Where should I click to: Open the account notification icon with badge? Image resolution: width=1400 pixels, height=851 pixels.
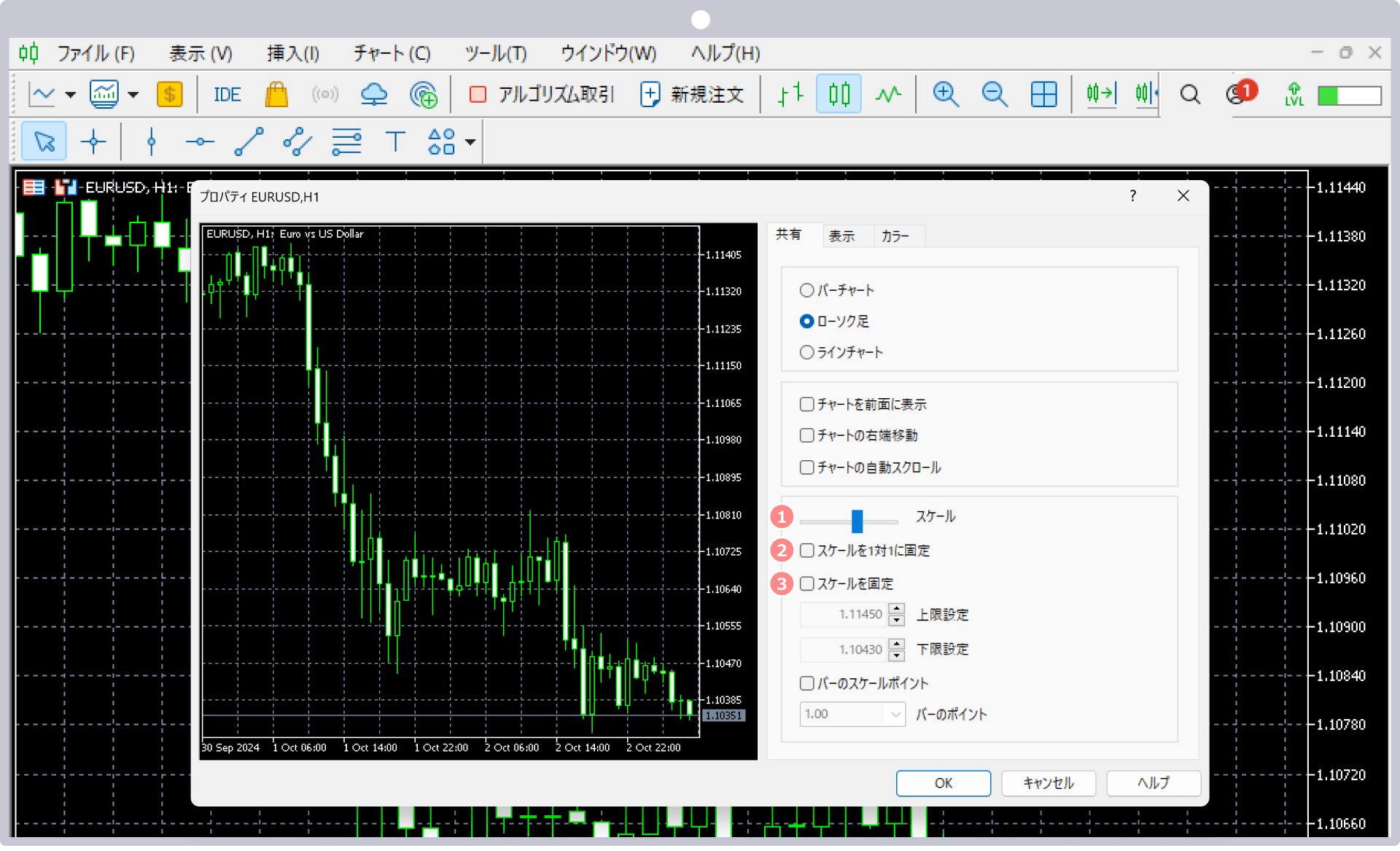coord(1241,93)
